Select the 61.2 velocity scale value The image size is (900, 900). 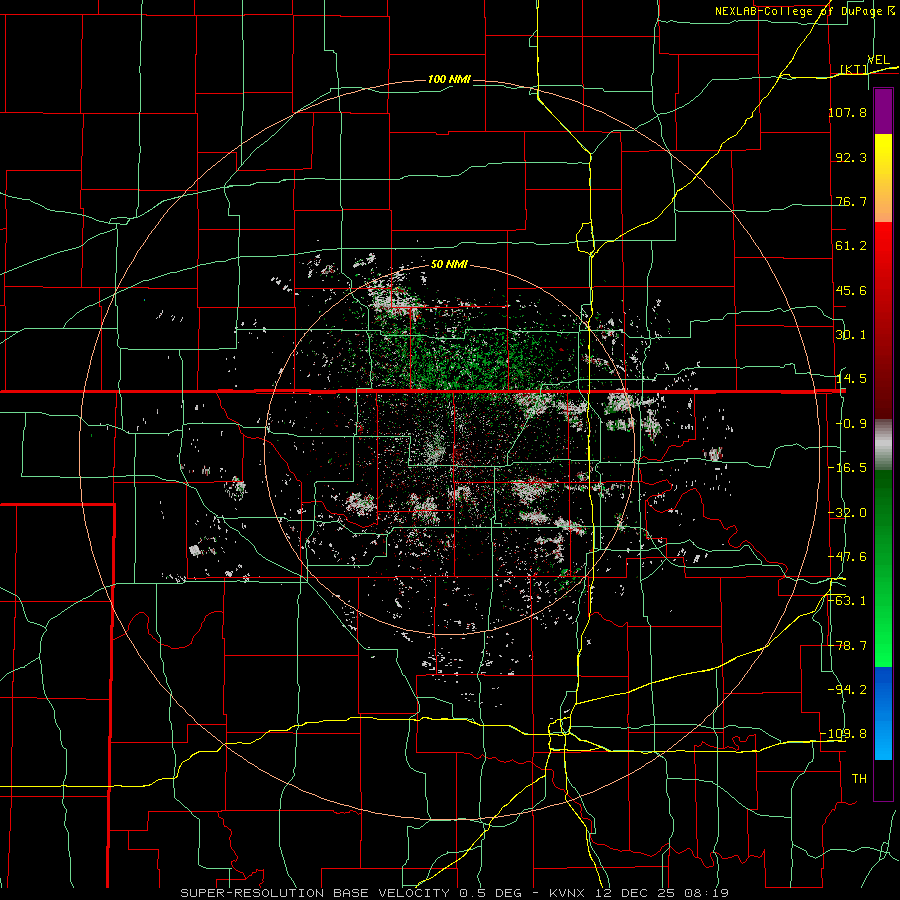pos(851,246)
